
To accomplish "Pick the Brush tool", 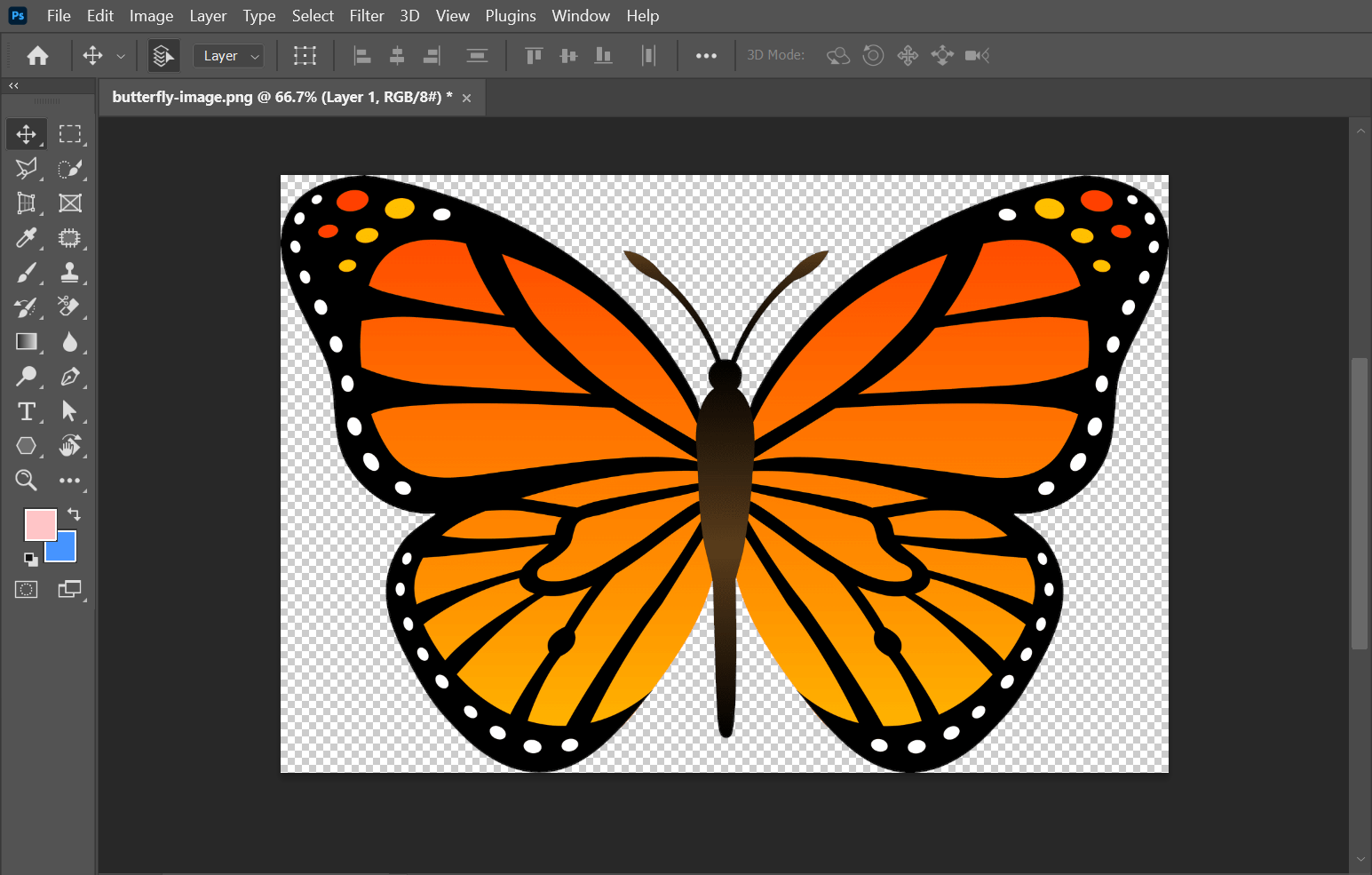I will pyautogui.click(x=27, y=273).
